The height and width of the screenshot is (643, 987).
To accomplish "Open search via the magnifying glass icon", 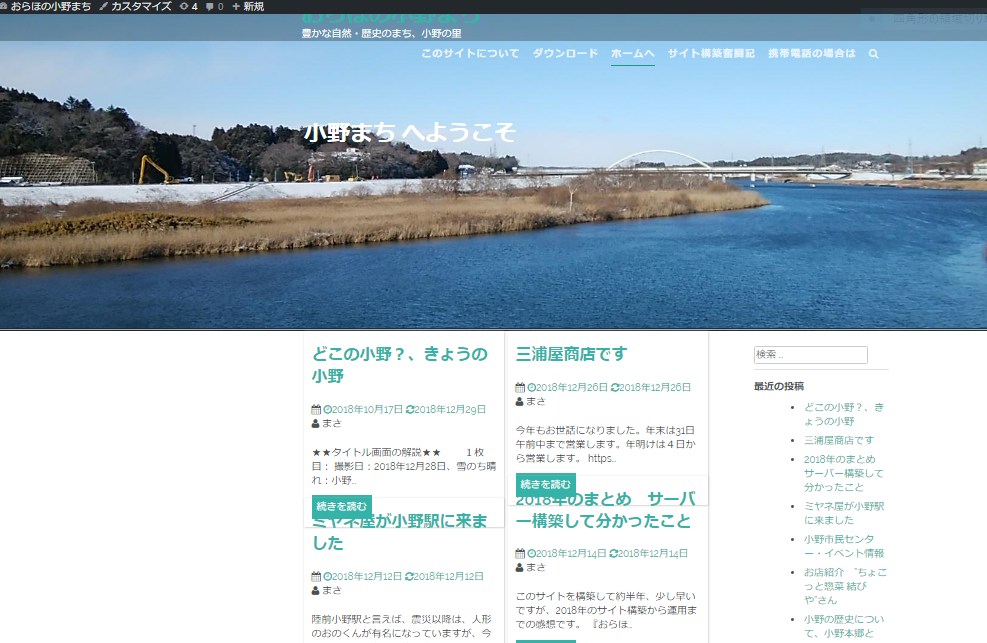I will click(x=873, y=54).
